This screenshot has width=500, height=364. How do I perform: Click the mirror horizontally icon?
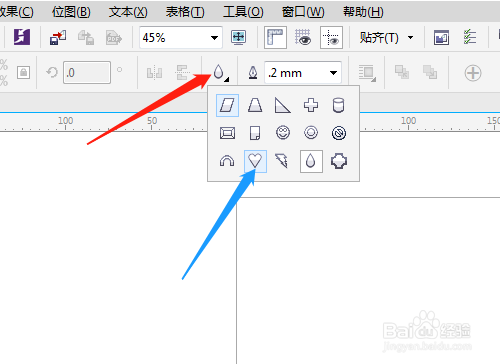[155, 73]
